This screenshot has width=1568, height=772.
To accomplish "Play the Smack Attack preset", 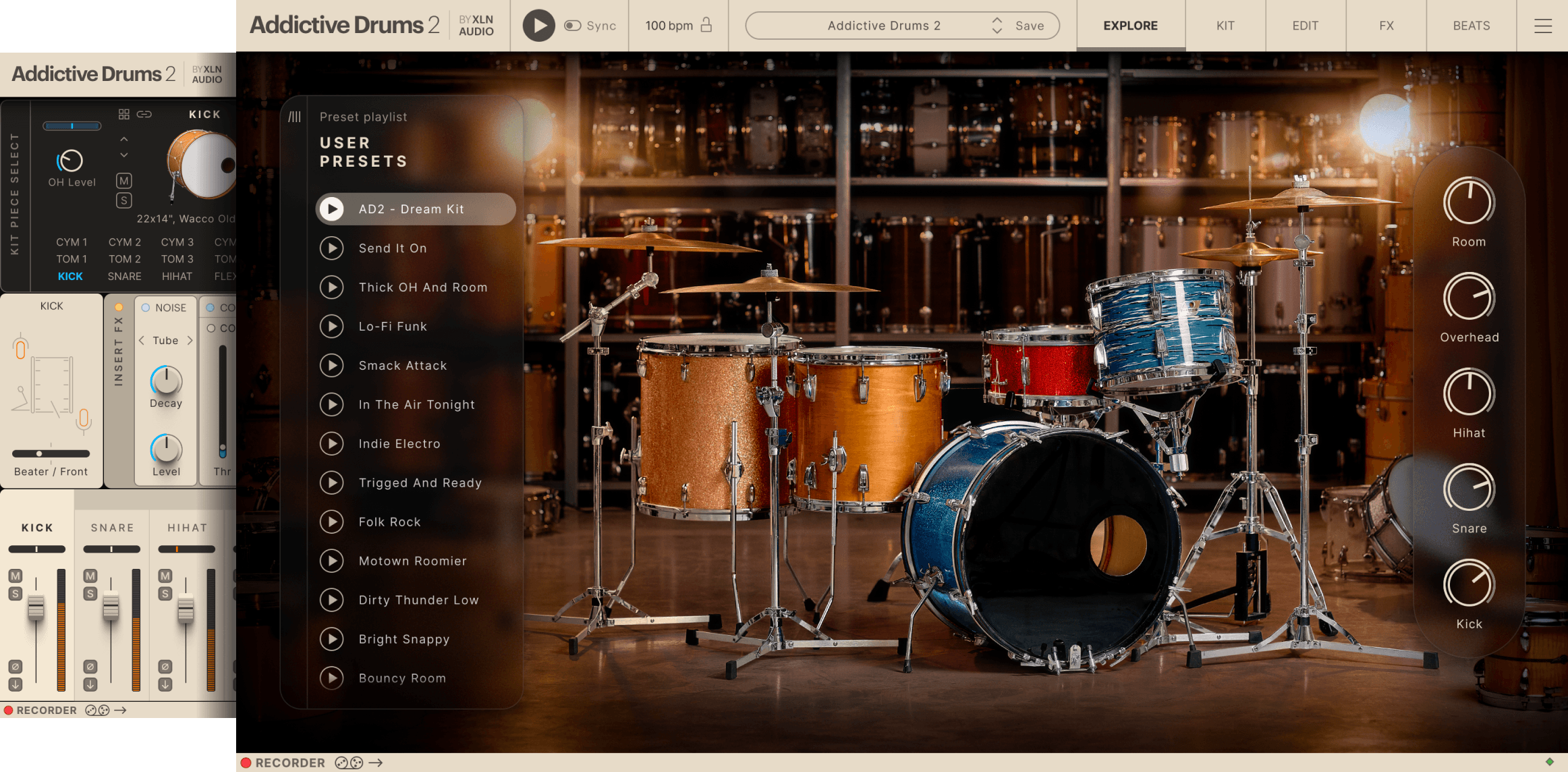I will (x=331, y=366).
